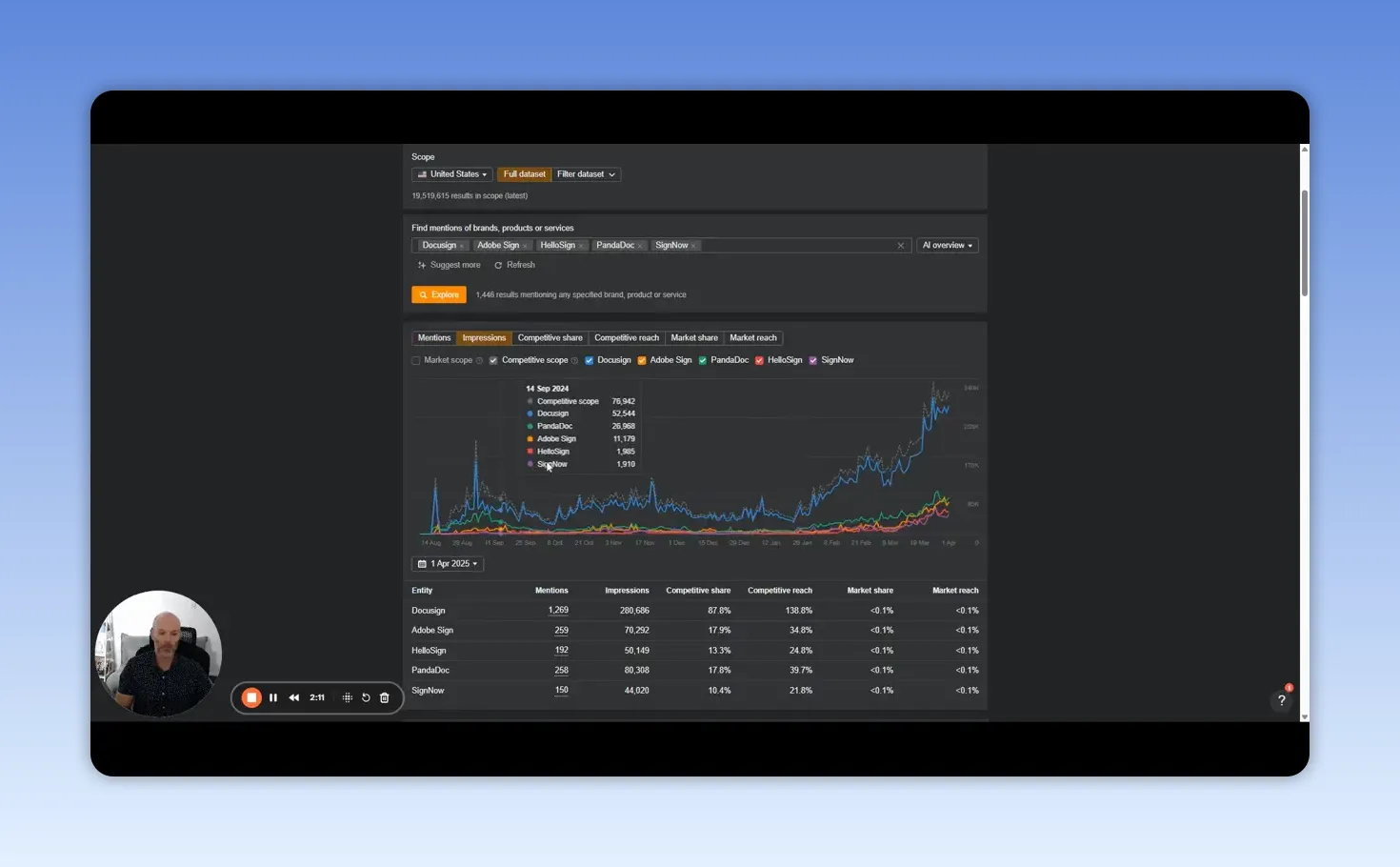Stop the screen recording
Screen dimensions: 1400x867
tap(251, 697)
